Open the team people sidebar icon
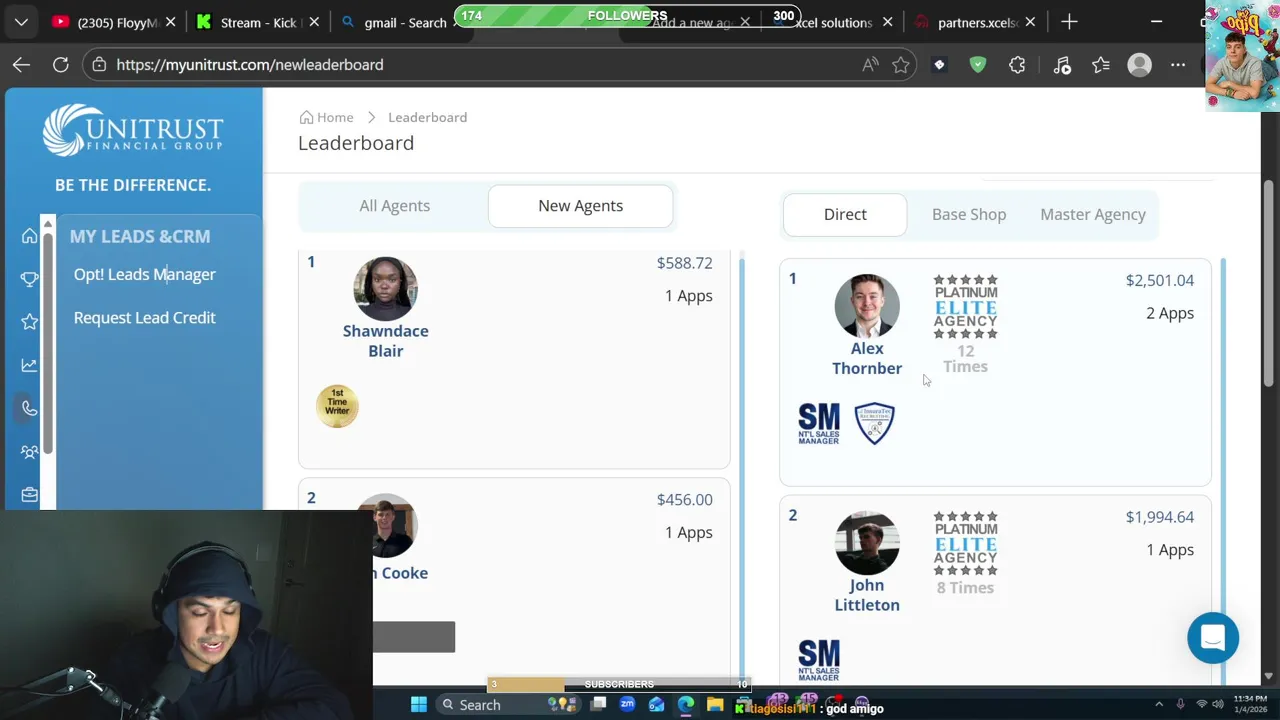 point(29,452)
